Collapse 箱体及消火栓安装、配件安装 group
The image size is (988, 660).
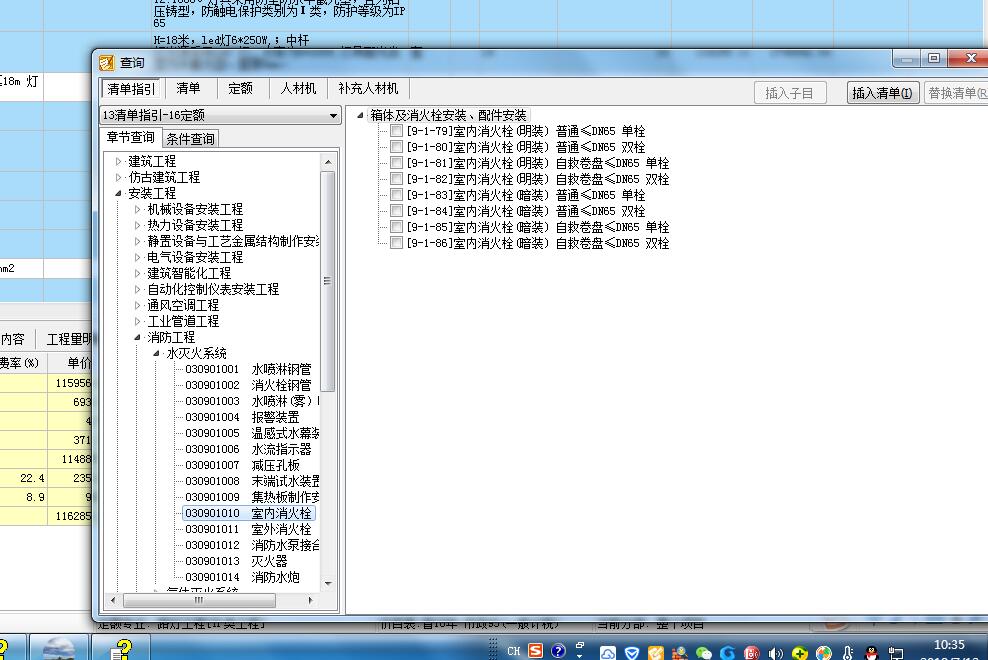point(360,115)
